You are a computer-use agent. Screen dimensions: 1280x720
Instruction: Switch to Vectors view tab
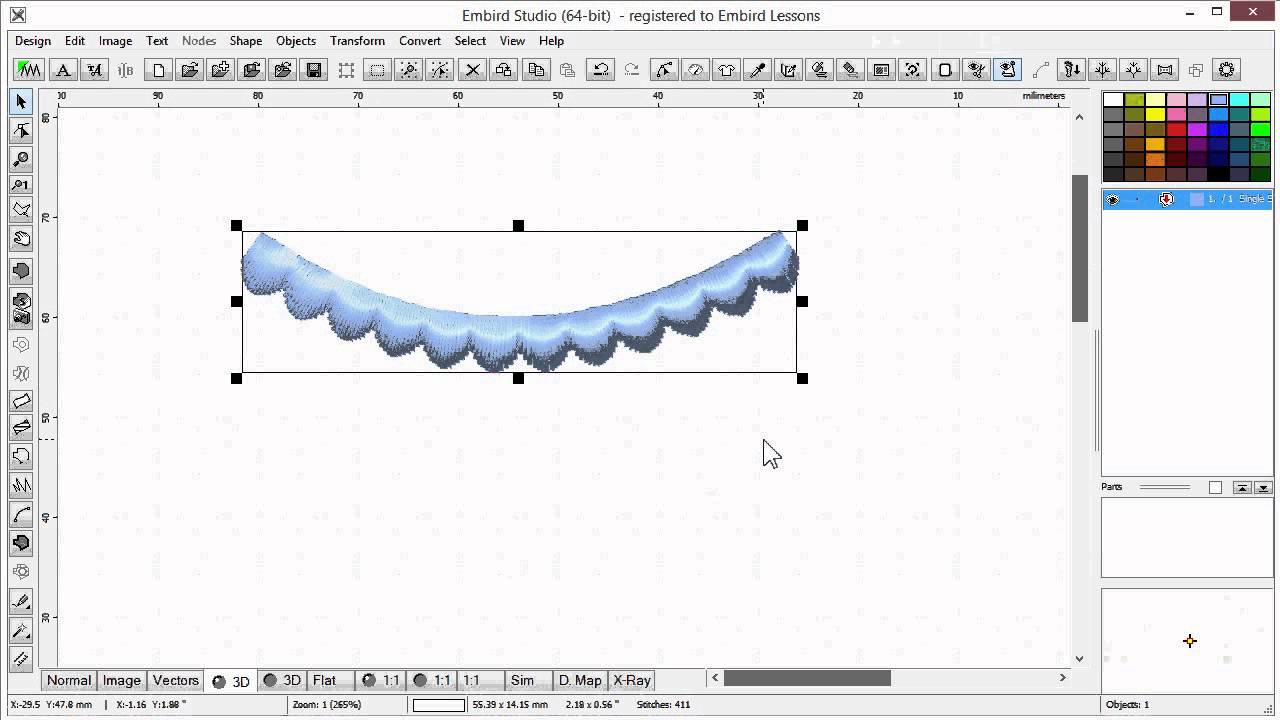pos(176,680)
